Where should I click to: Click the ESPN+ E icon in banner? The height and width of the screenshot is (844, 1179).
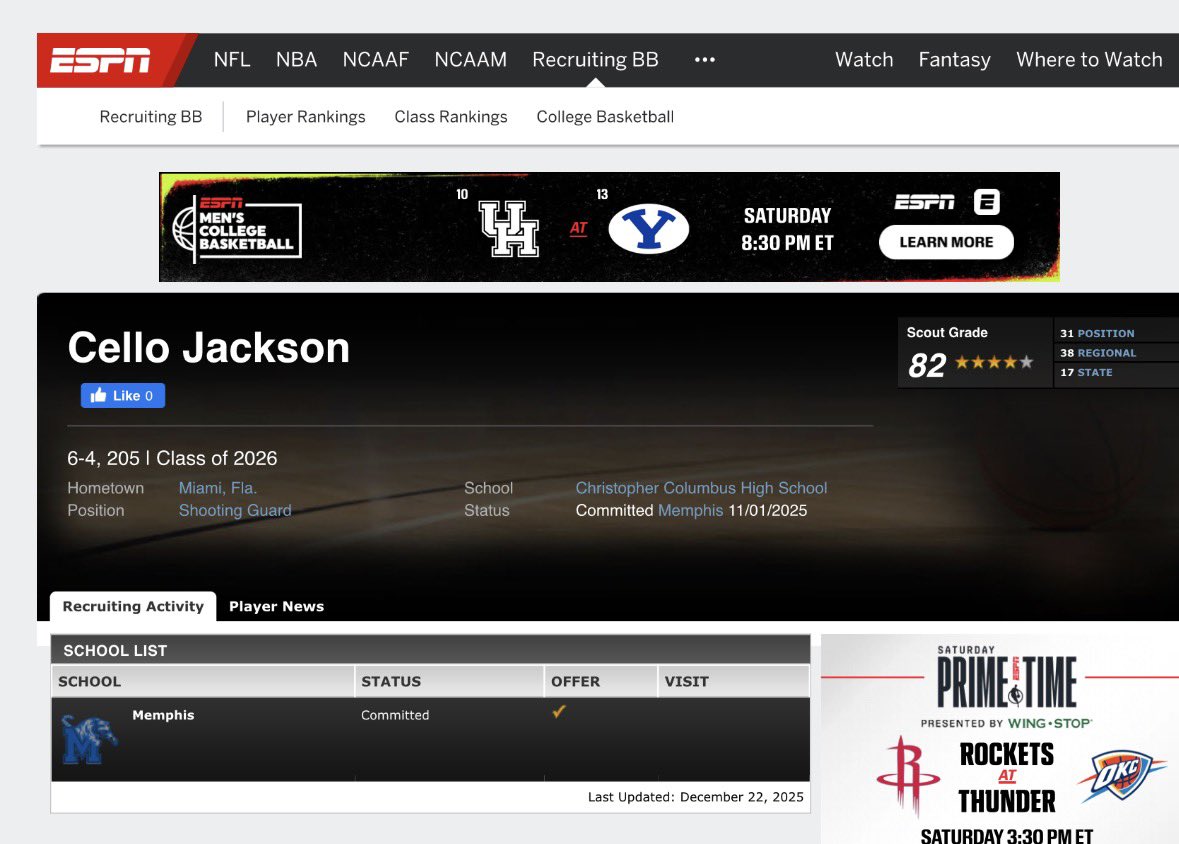tap(987, 202)
